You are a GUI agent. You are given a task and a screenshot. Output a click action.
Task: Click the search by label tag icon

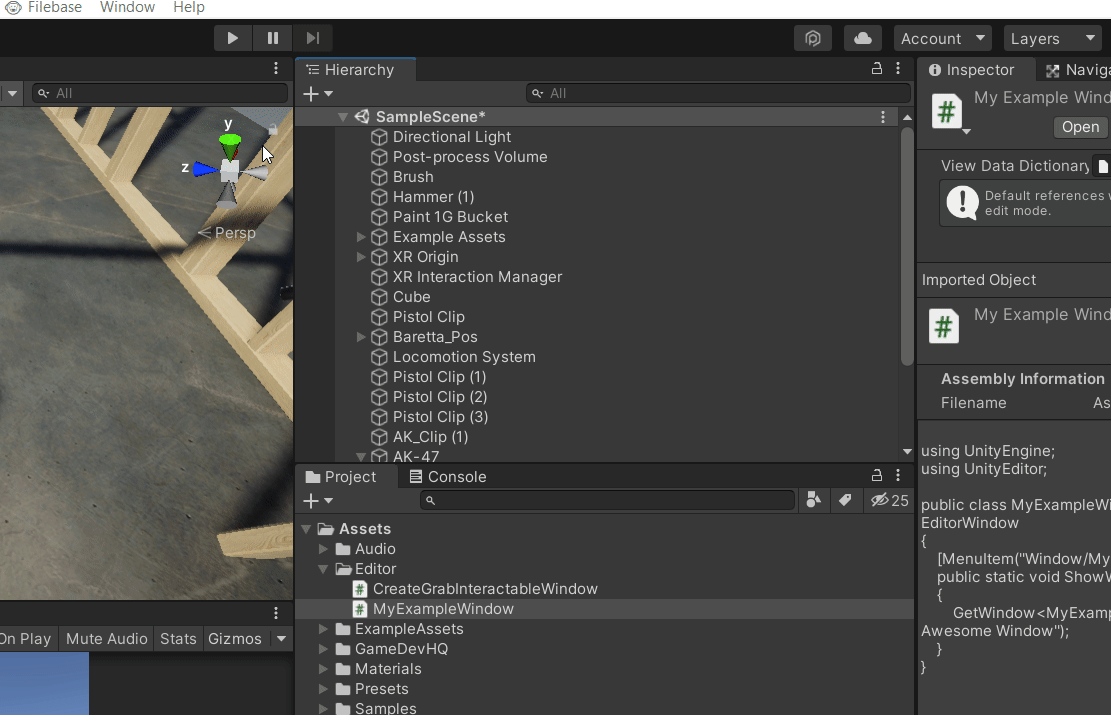point(846,500)
